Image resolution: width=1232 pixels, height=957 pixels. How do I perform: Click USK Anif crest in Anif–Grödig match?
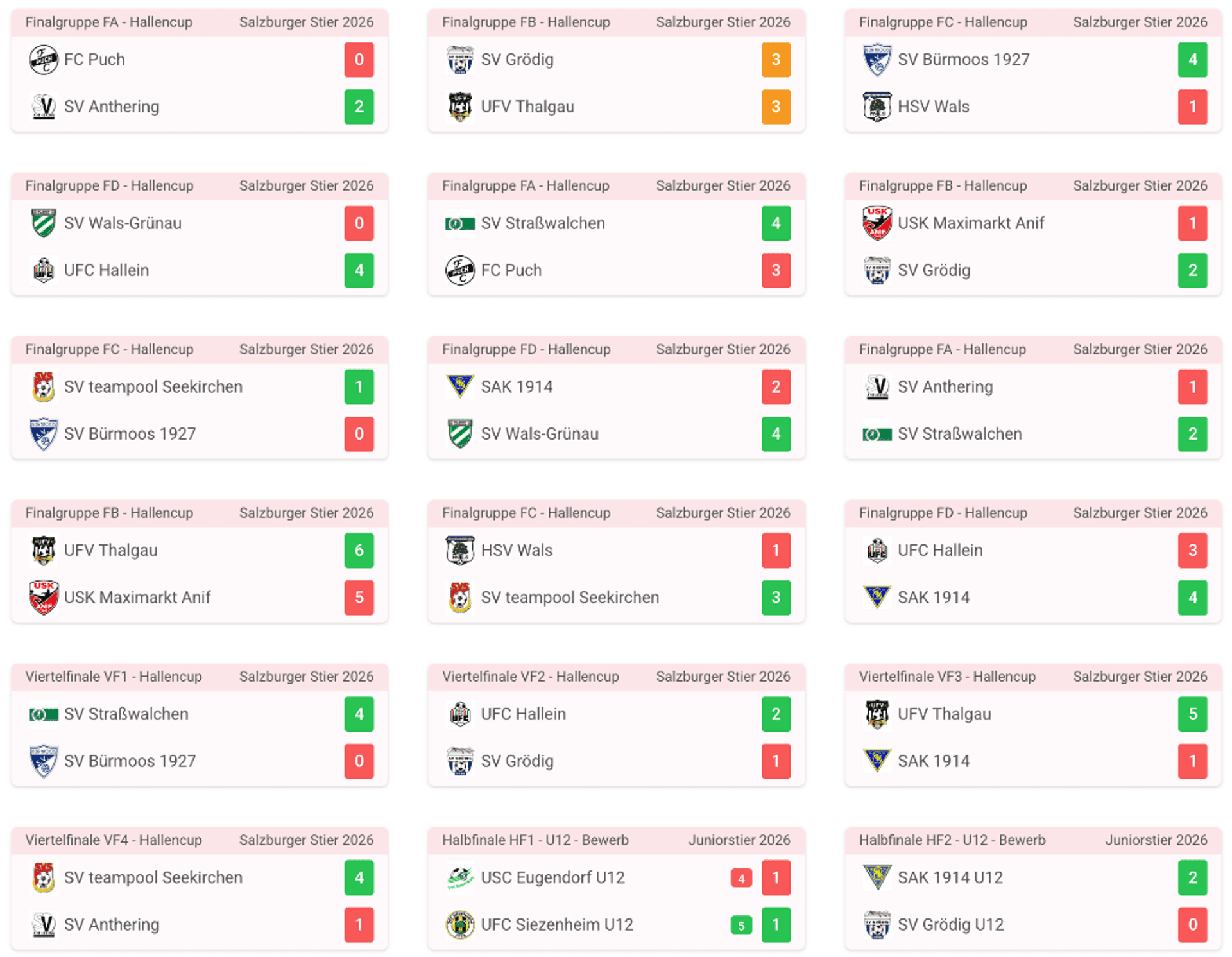pos(877,223)
